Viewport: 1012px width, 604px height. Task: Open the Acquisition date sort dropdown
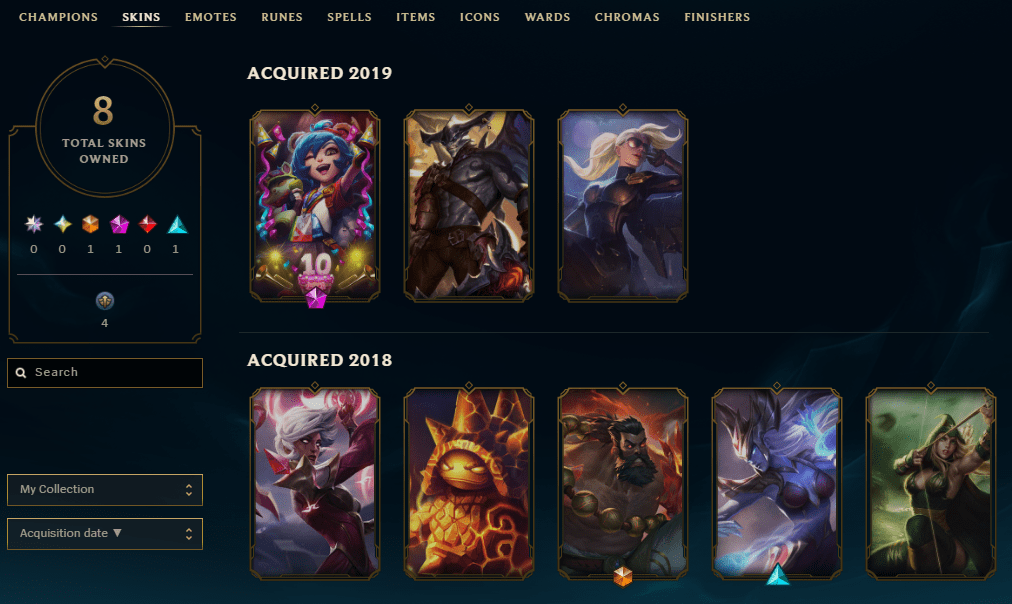(x=105, y=534)
